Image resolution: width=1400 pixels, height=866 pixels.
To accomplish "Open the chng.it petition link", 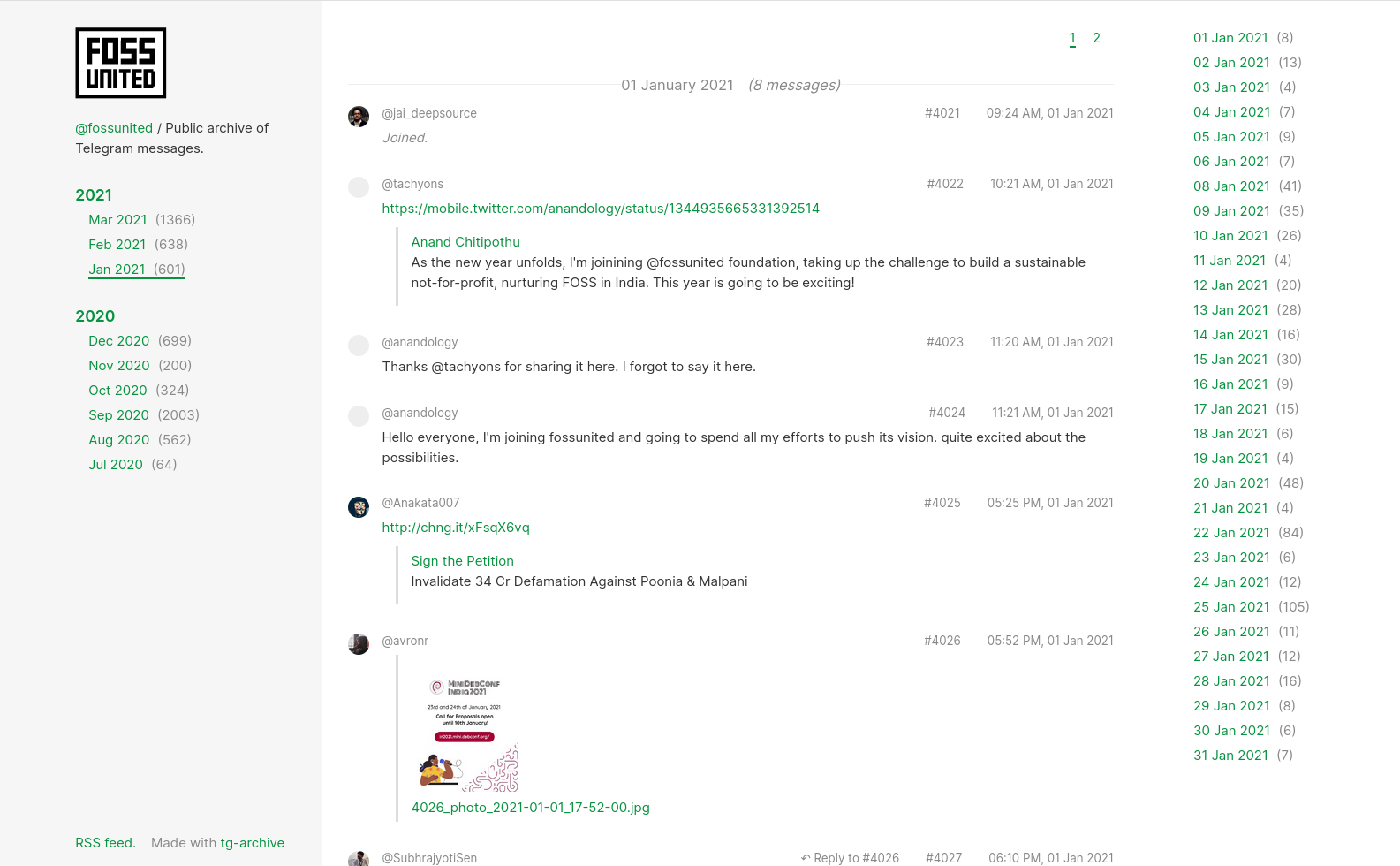I will coord(456,528).
